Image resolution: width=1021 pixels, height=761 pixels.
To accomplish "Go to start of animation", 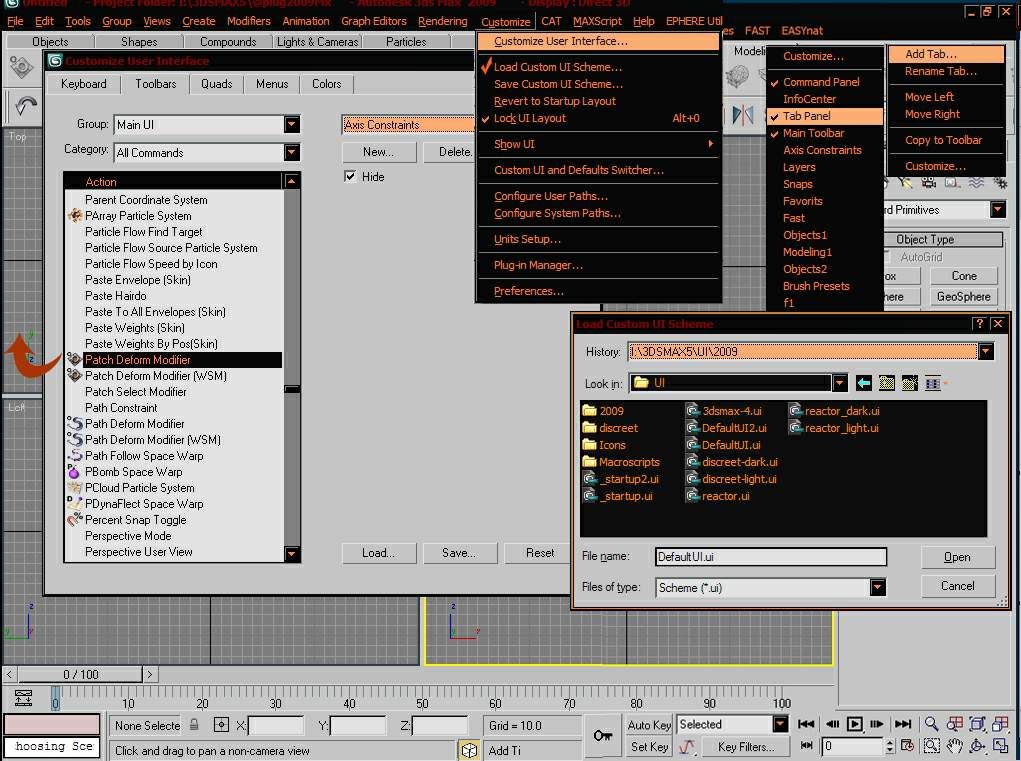I will click(806, 724).
